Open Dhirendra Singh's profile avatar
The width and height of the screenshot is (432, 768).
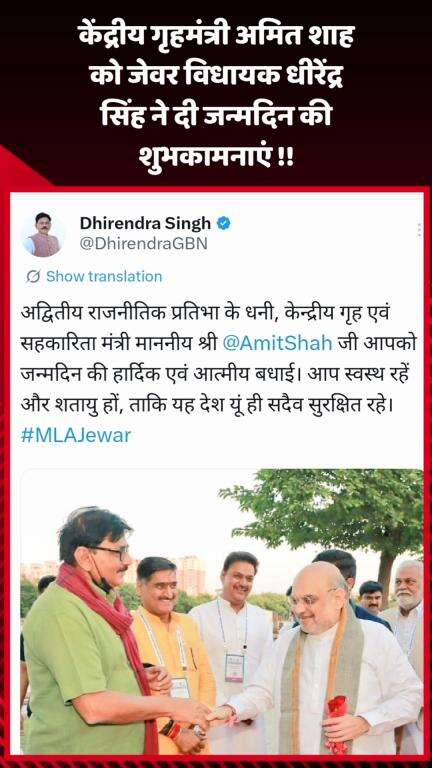43,234
